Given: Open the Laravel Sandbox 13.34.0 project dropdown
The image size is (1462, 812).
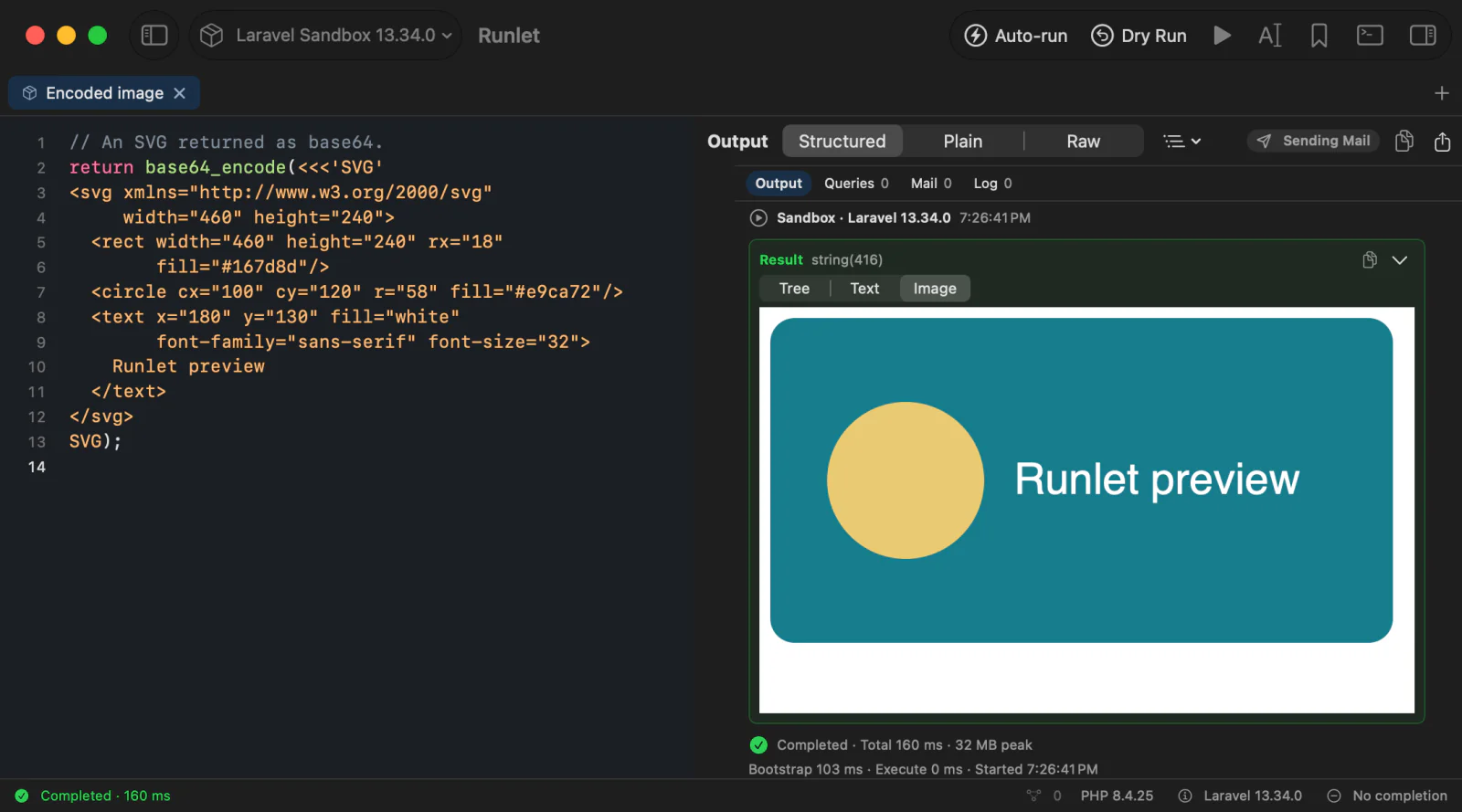Looking at the screenshot, I should coord(326,36).
